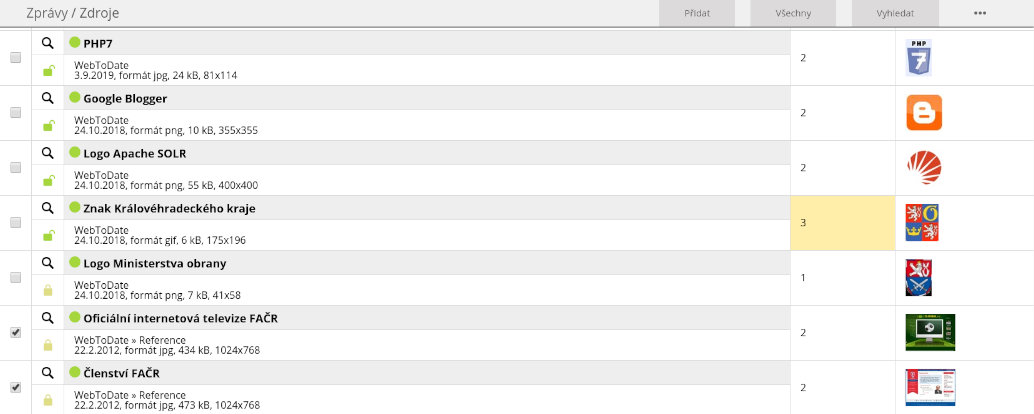
Task: Click the magnifier icon for Členství FAČR
Action: (47, 373)
